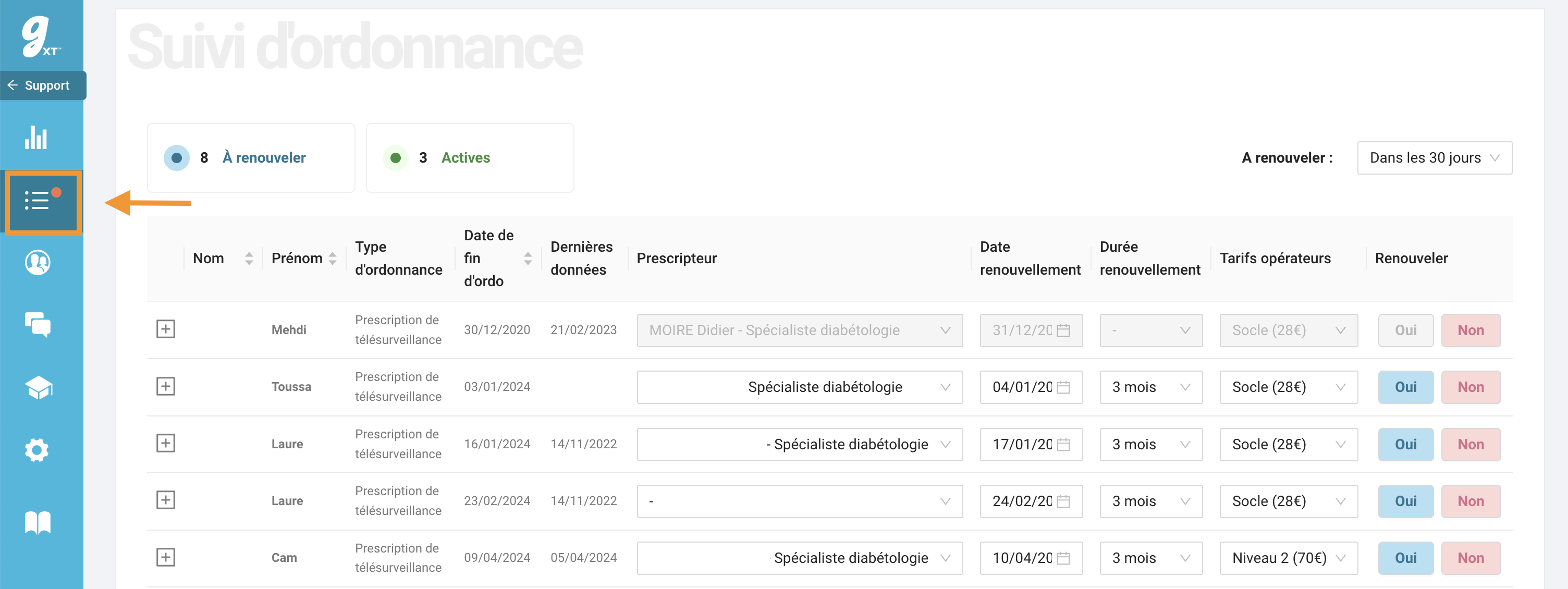This screenshot has height=589, width=1568.
Task: Click Non for Toussa renewal
Action: 1471,388
